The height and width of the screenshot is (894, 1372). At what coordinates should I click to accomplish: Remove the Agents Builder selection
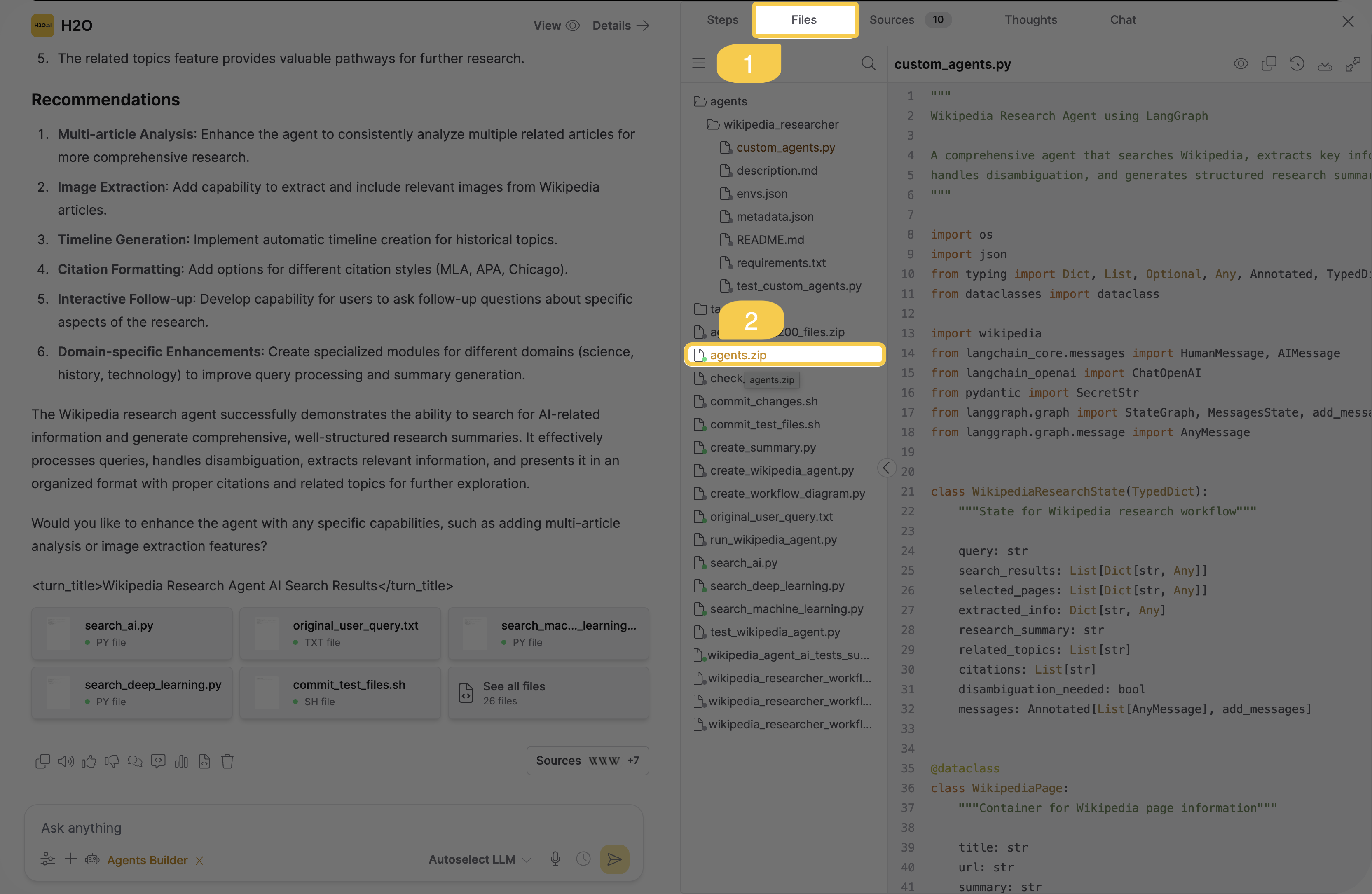pyautogui.click(x=199, y=861)
